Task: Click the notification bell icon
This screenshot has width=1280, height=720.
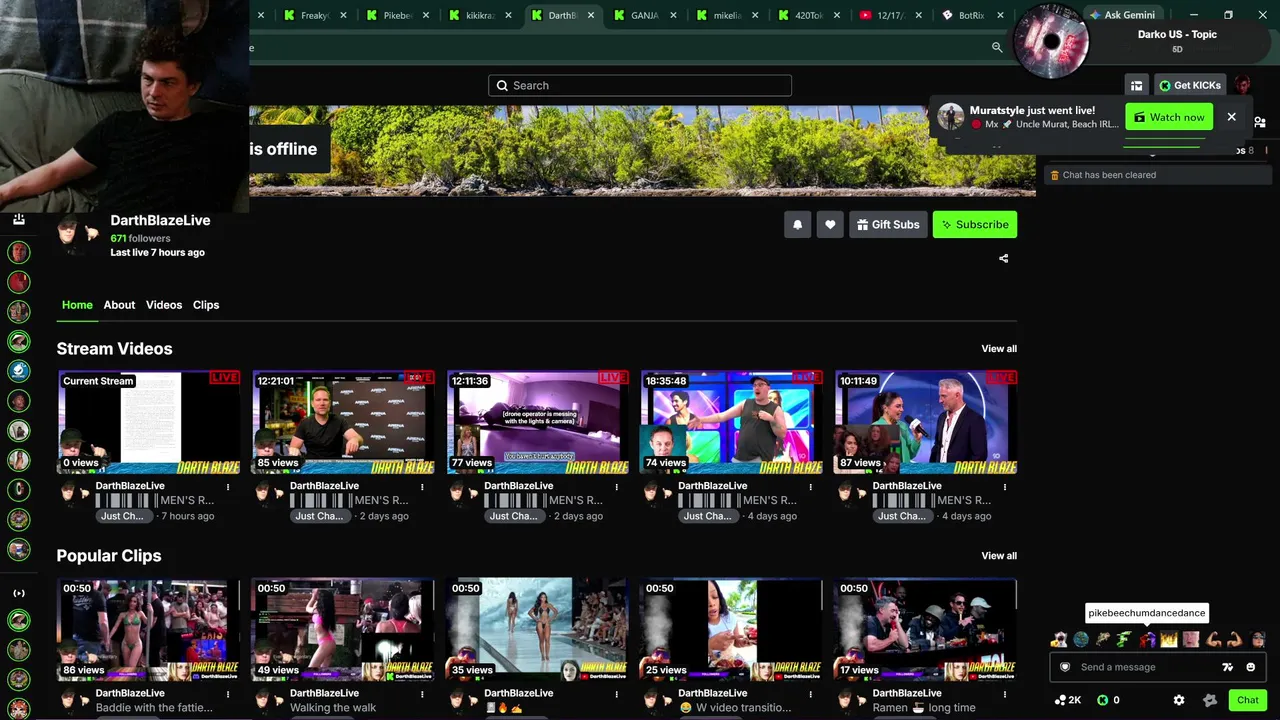Action: pyautogui.click(x=797, y=225)
